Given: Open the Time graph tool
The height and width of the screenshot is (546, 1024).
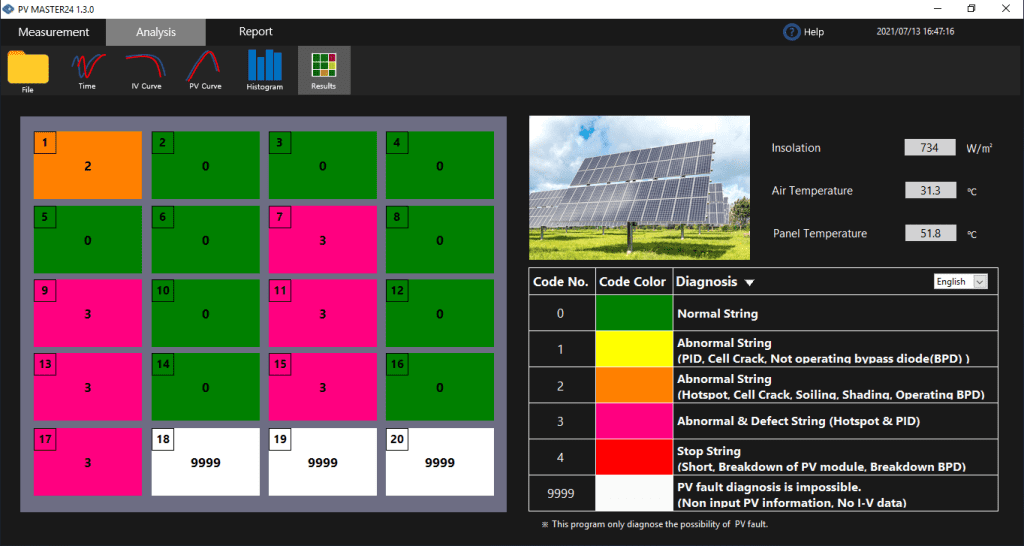Looking at the screenshot, I should coord(88,71).
